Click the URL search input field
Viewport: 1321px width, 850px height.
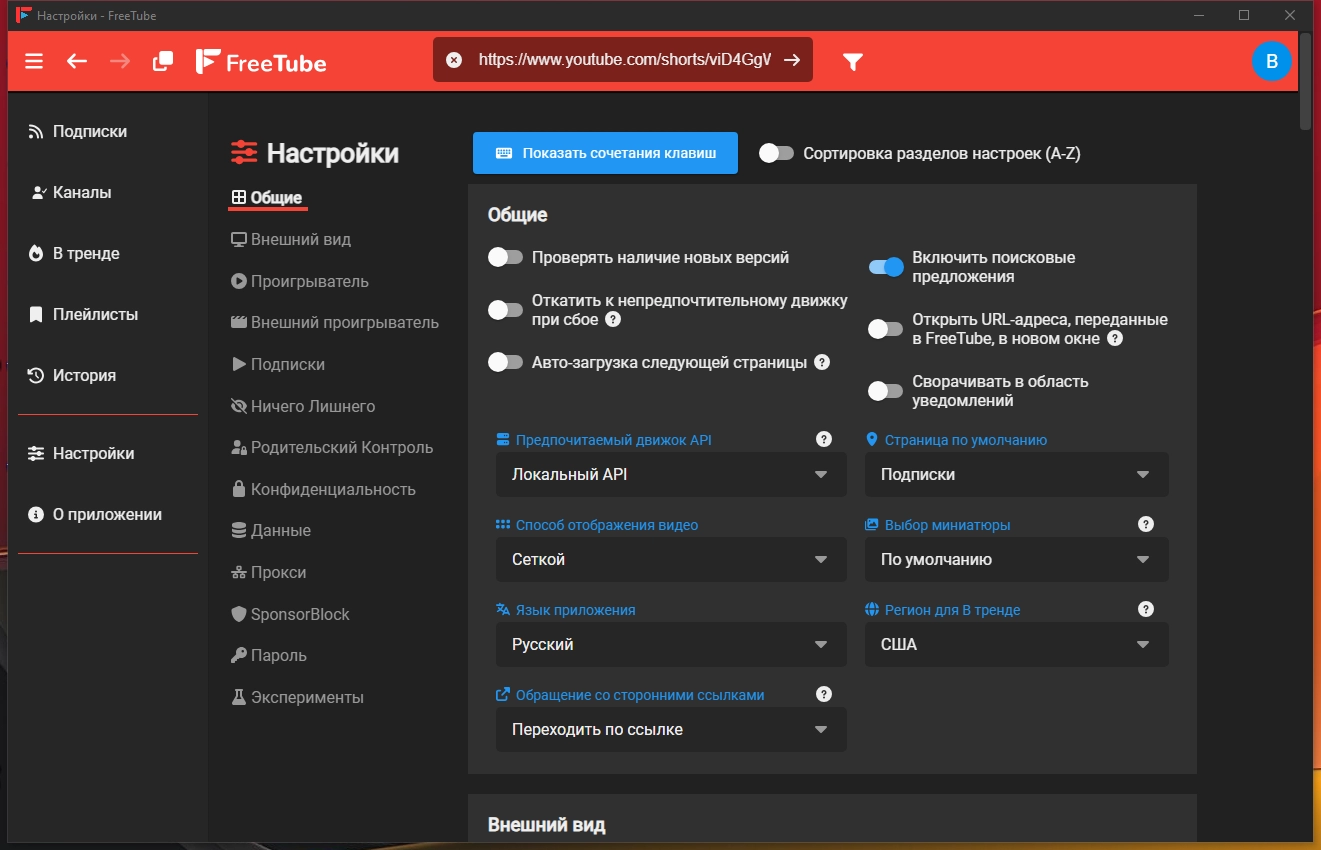pyautogui.click(x=624, y=60)
